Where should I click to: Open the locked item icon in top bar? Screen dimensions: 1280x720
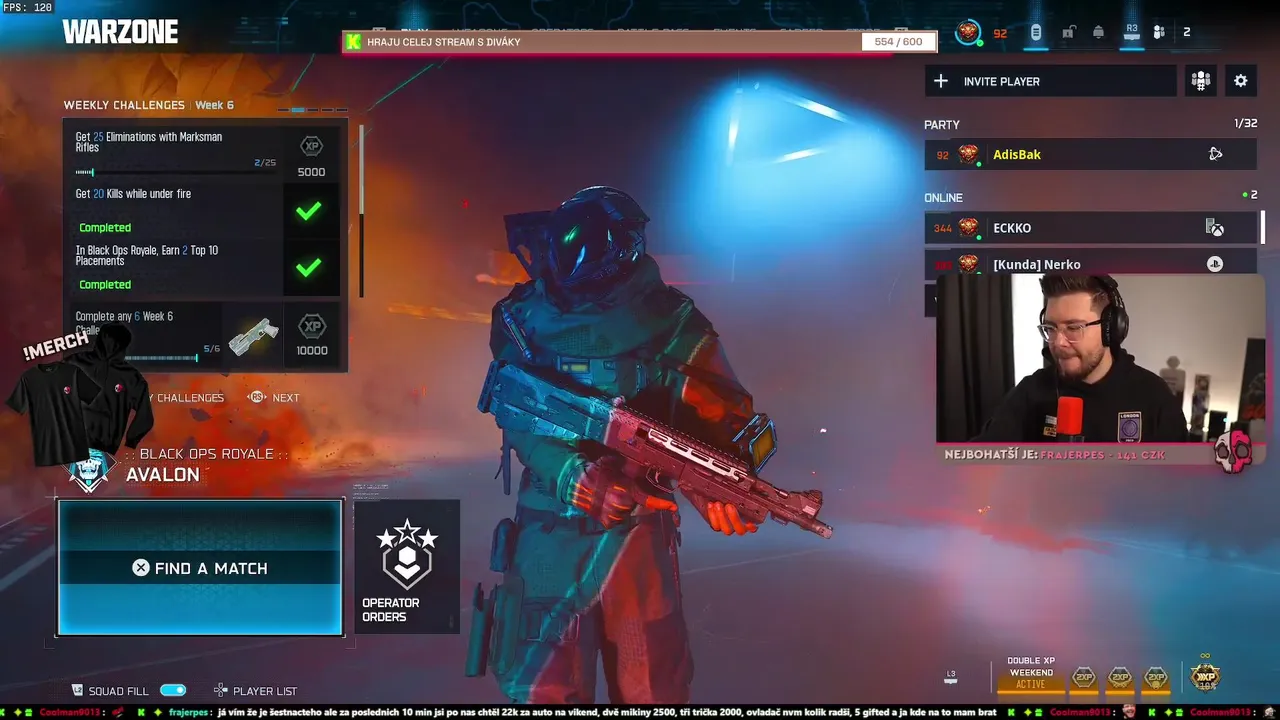pyautogui.click(x=1068, y=33)
